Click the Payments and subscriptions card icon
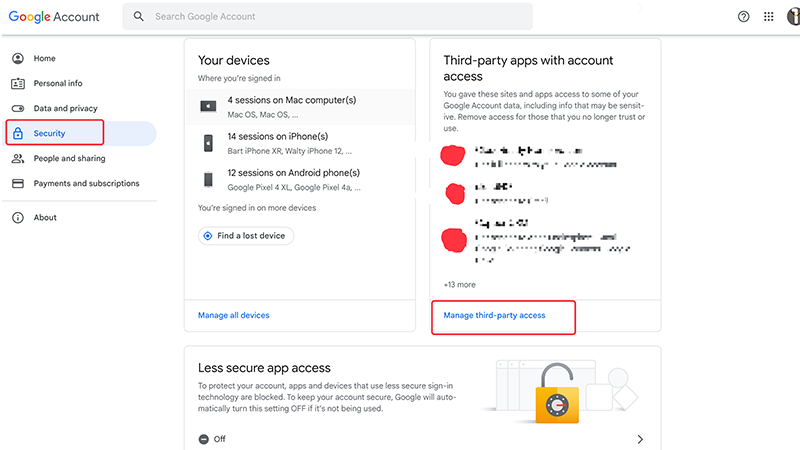800x450 pixels. pos(18,183)
